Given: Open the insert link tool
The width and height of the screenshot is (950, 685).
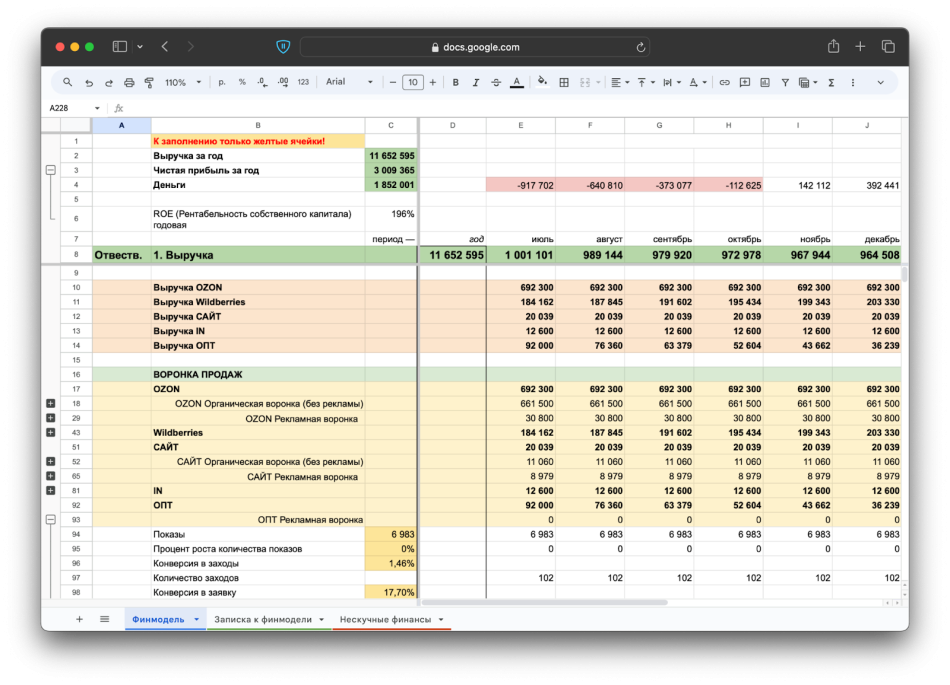Looking at the screenshot, I should pos(725,82).
